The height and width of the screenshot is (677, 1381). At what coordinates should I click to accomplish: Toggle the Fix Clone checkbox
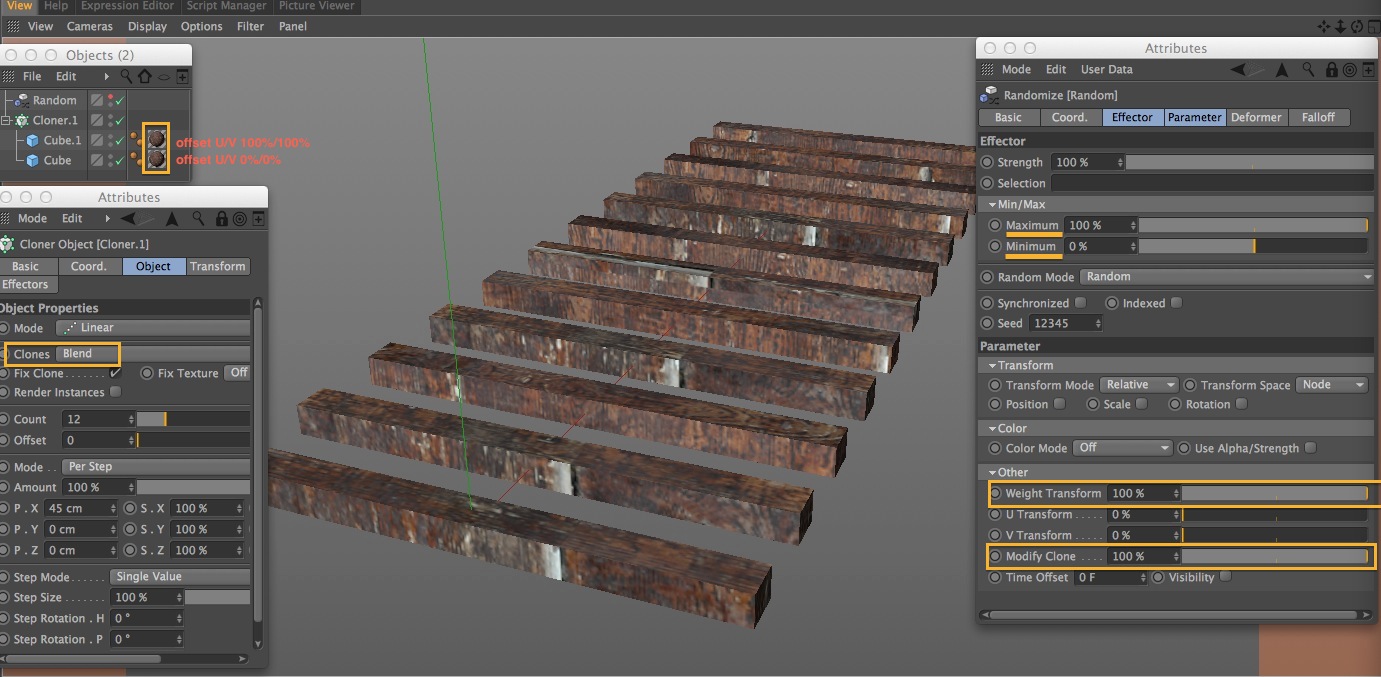[115, 373]
